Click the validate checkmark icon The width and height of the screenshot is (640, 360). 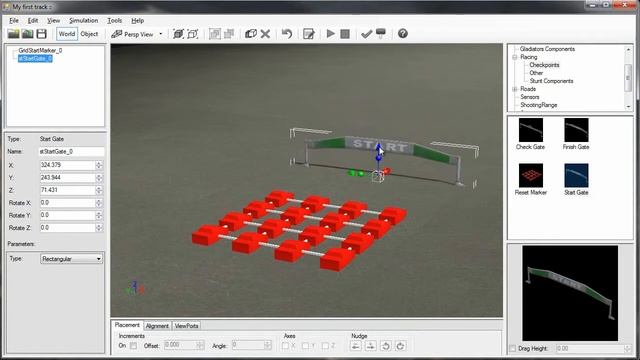click(x=367, y=34)
